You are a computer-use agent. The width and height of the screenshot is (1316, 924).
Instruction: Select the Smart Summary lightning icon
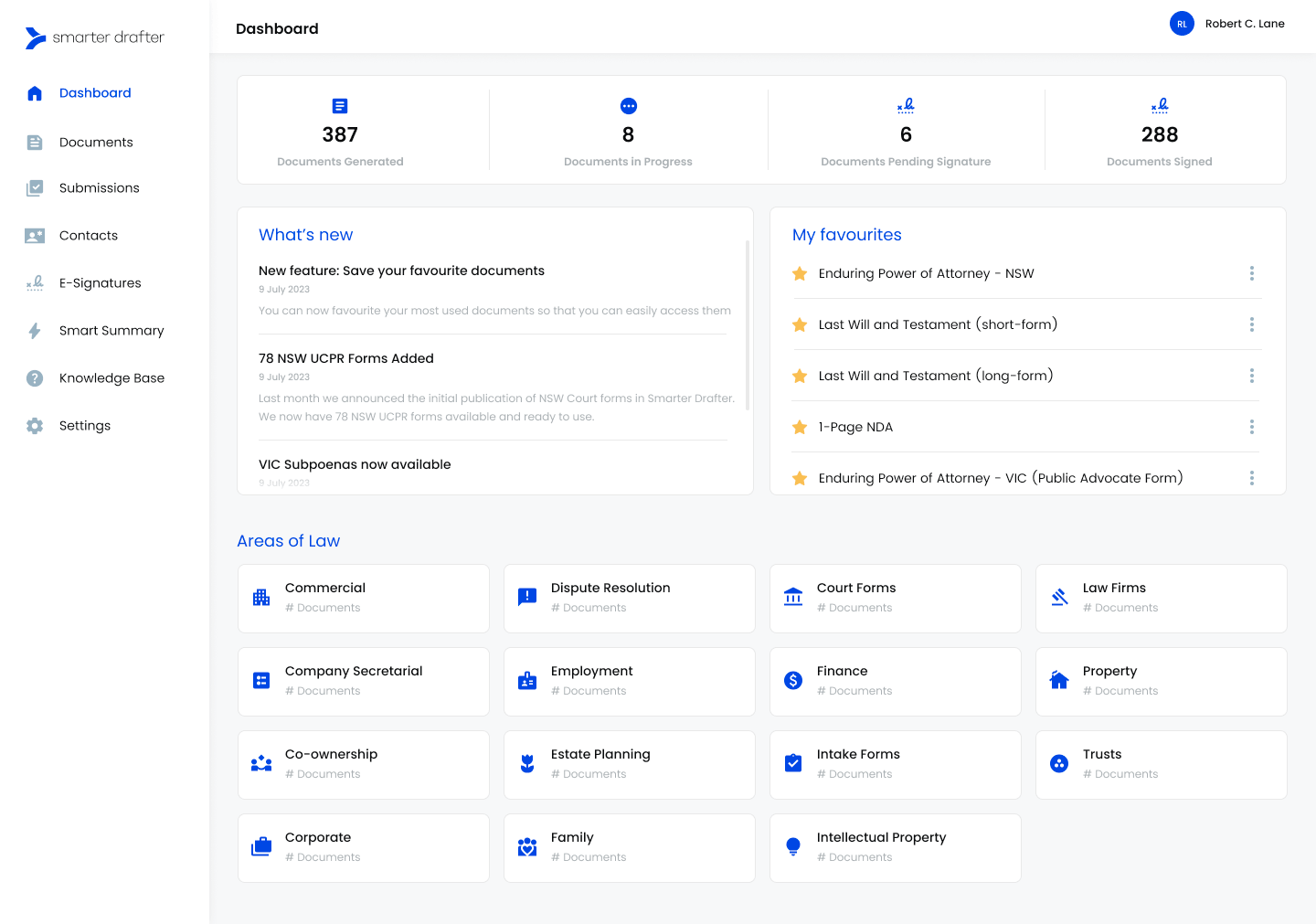(x=35, y=331)
